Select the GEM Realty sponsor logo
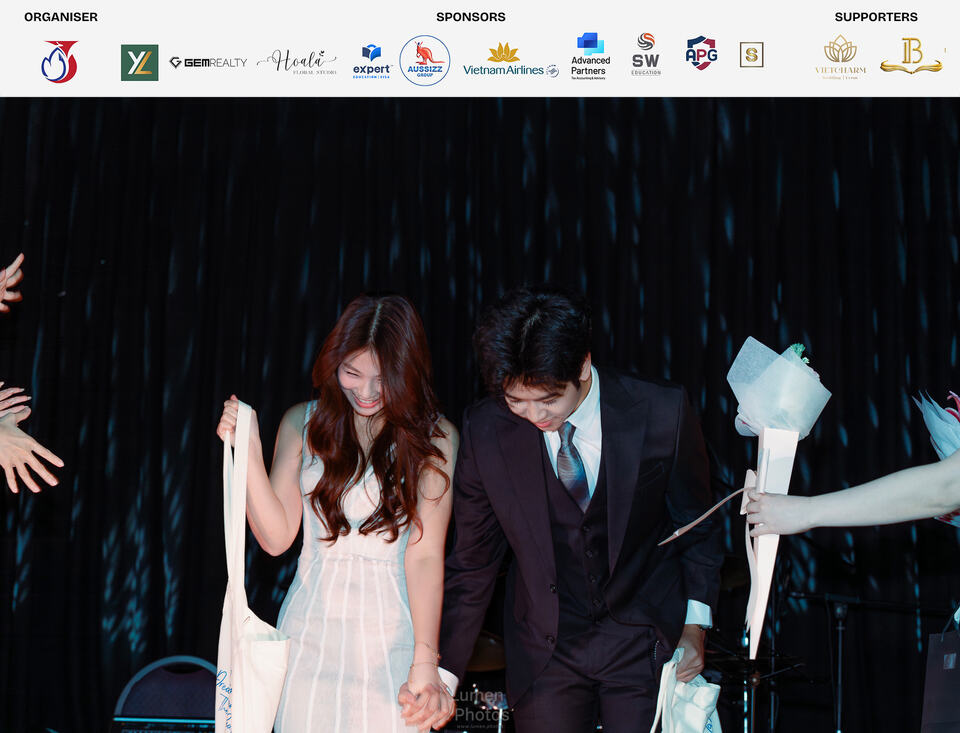Screen dimensions: 960x733 tap(208, 62)
